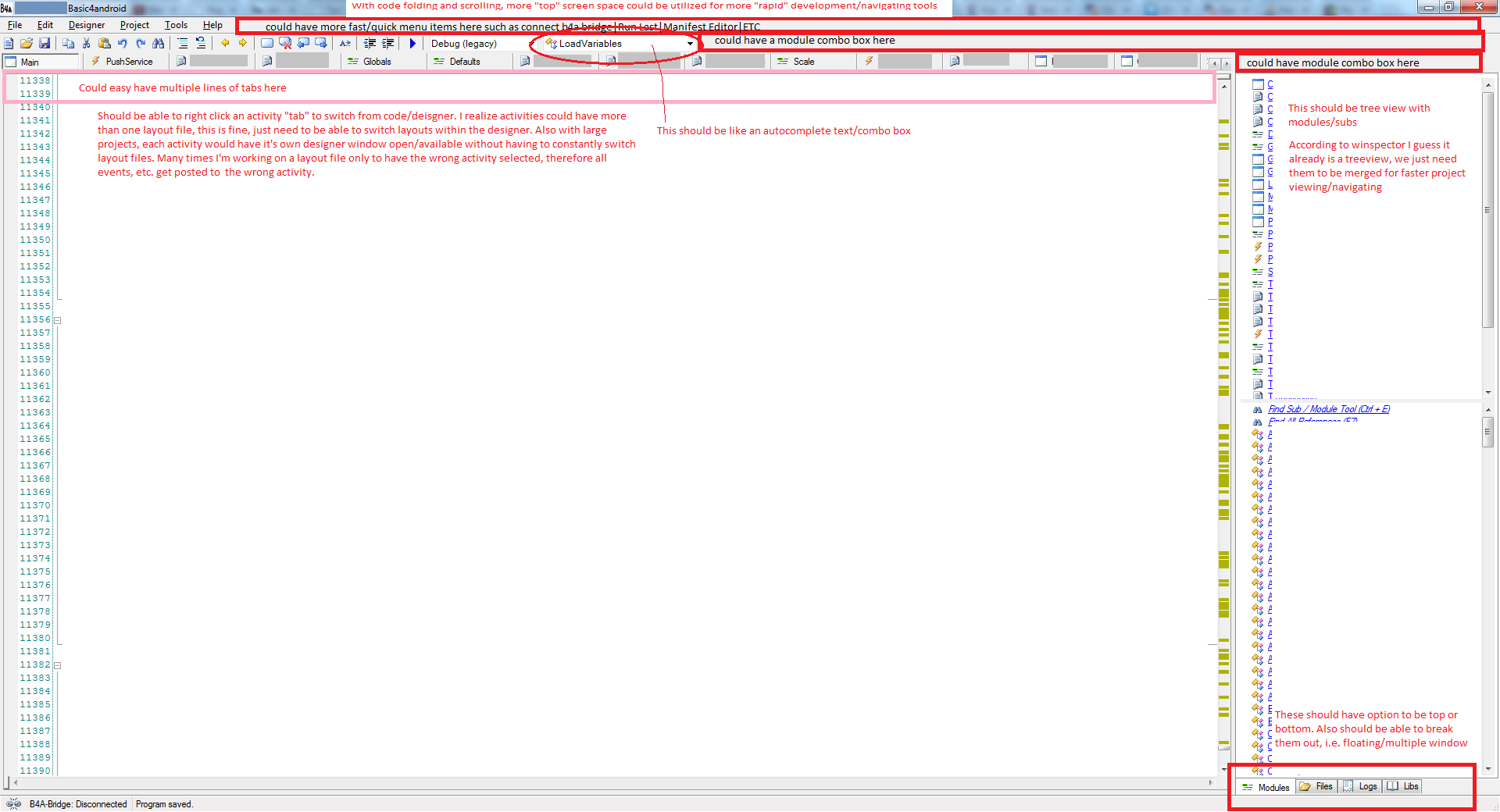Click the block indent toolbar icon
1500x812 pixels.
pyautogui.click(x=182, y=44)
